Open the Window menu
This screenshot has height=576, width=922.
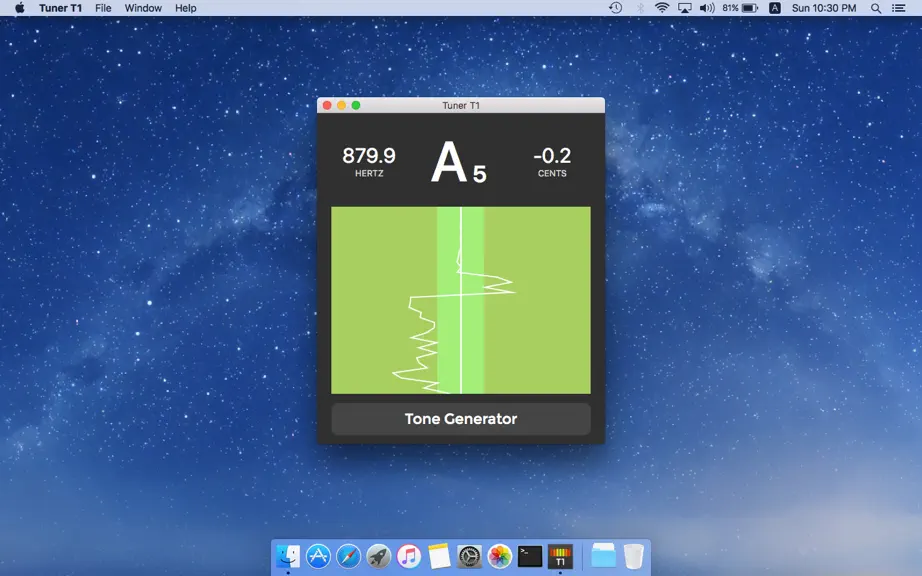coord(143,8)
